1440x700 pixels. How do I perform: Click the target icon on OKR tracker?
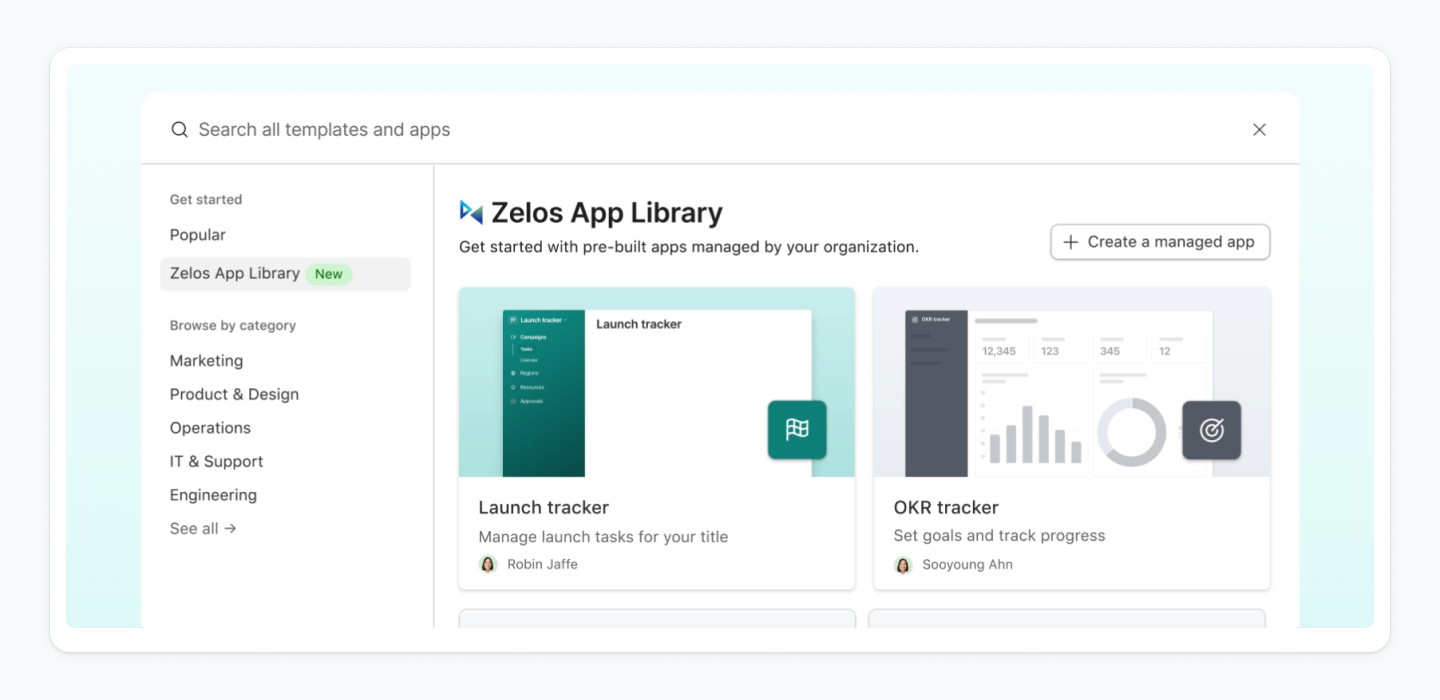tap(1212, 430)
